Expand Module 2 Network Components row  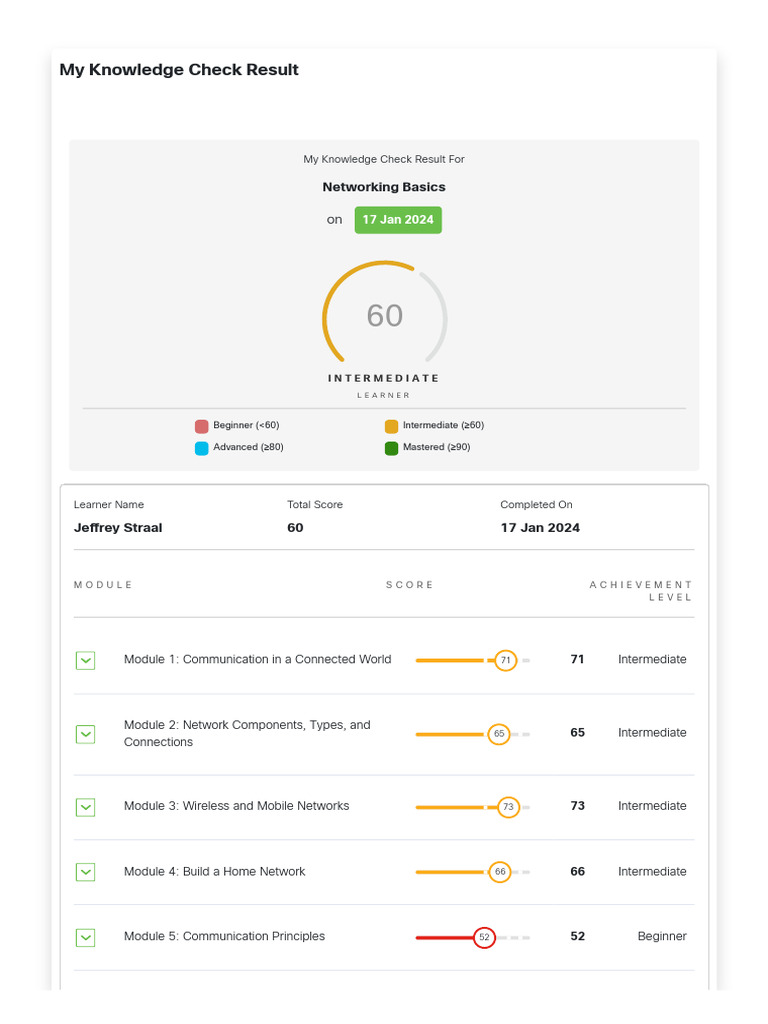pyautogui.click(x=86, y=734)
